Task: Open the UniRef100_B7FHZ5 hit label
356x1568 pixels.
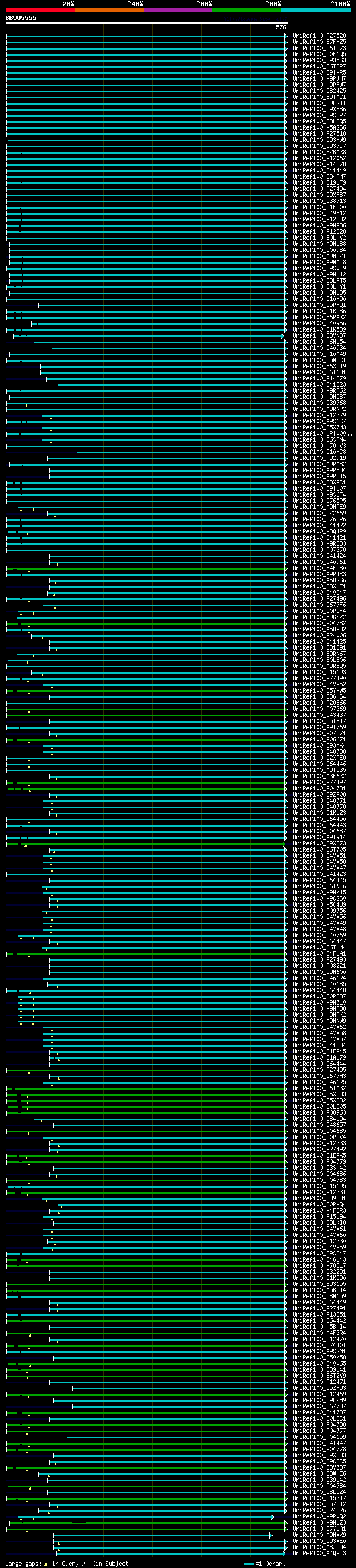Action: tap(319, 42)
